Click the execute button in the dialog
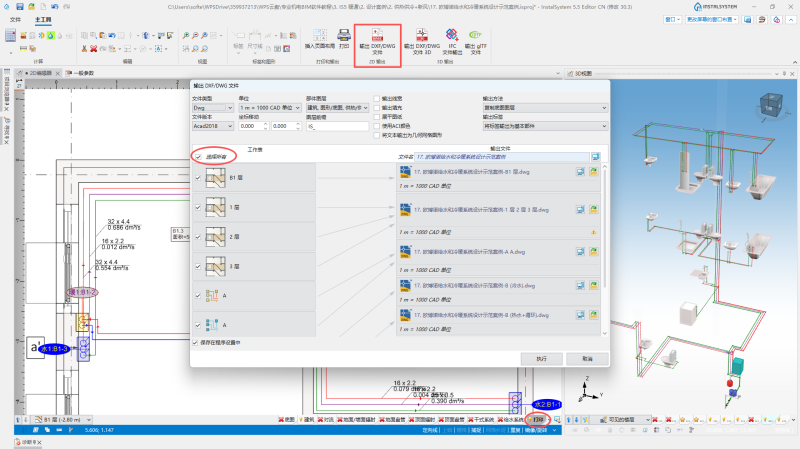Image resolution: width=800 pixels, height=449 pixels. pyautogui.click(x=541, y=359)
